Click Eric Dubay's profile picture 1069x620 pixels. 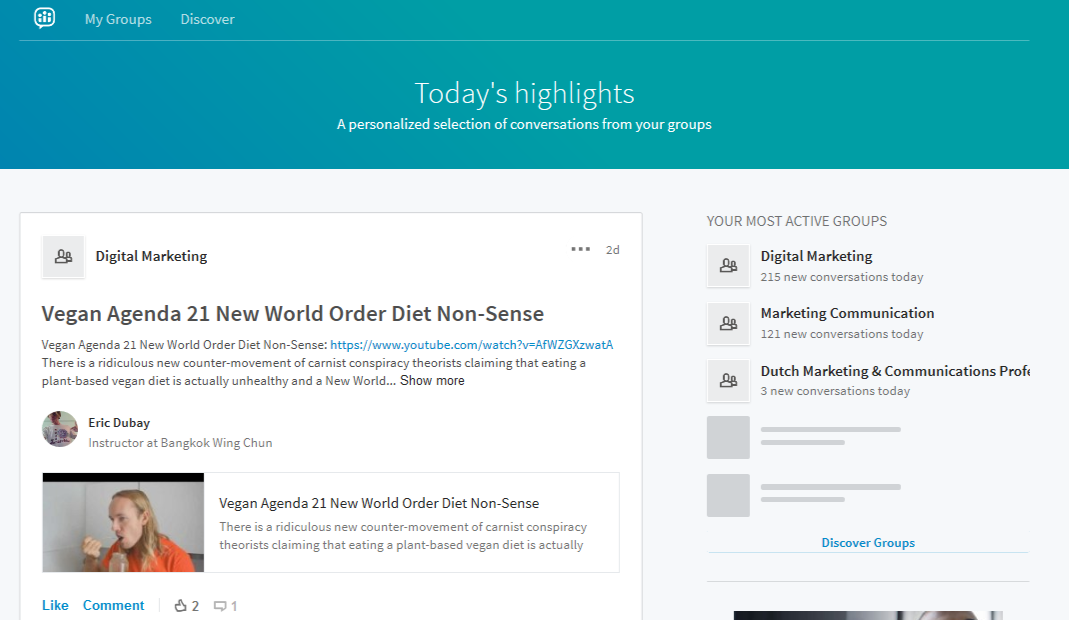pos(60,429)
